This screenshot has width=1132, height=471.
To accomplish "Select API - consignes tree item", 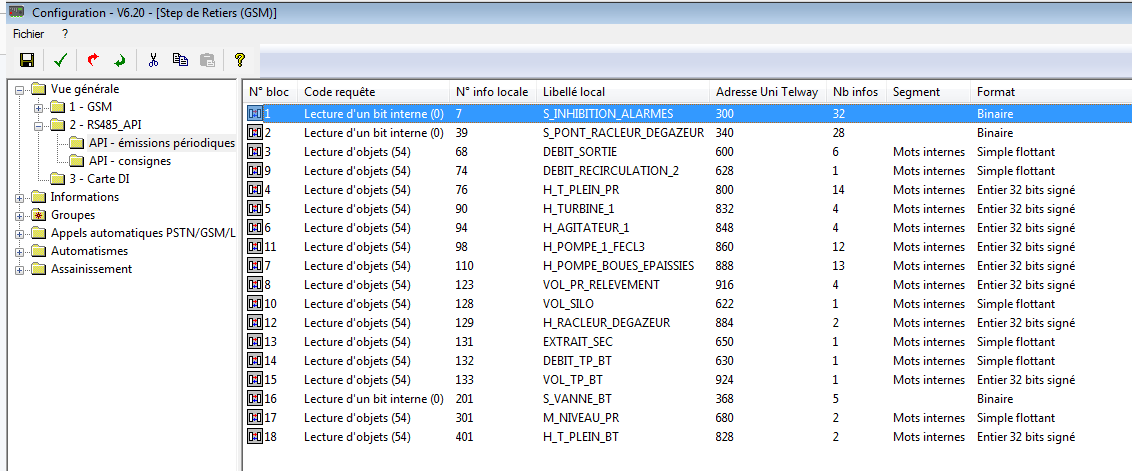I will 129,161.
